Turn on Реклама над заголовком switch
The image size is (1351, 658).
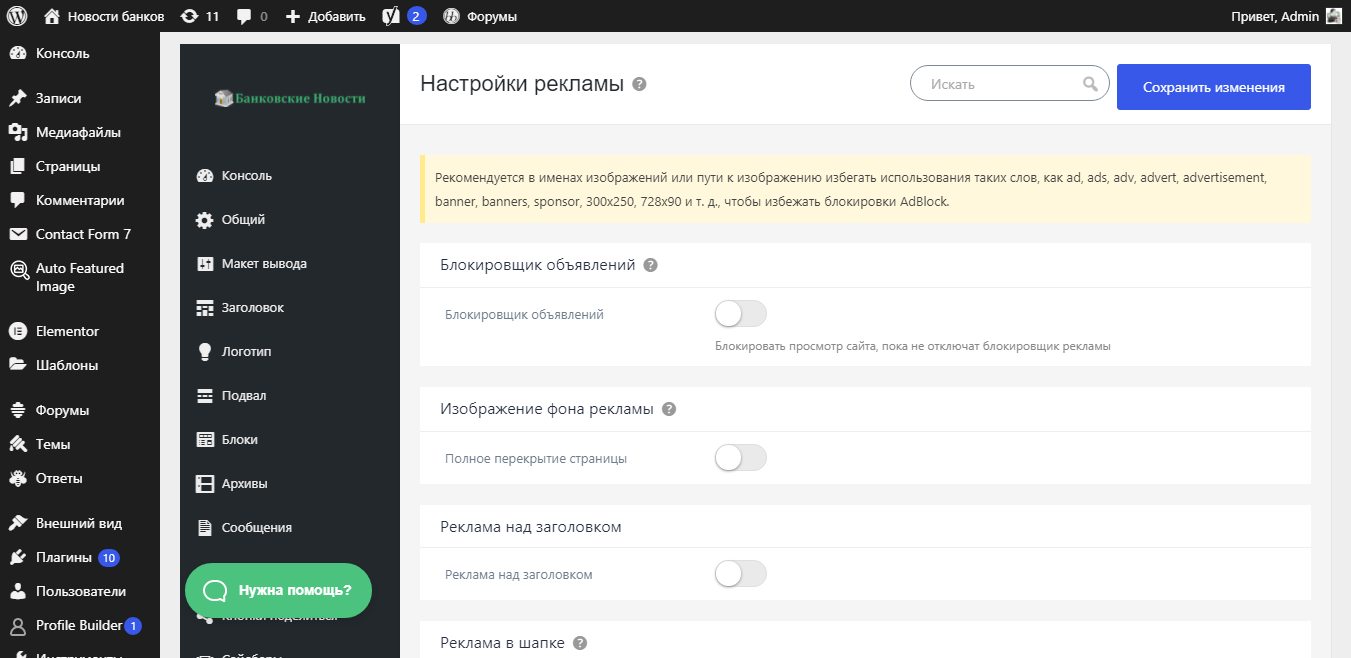coord(741,574)
